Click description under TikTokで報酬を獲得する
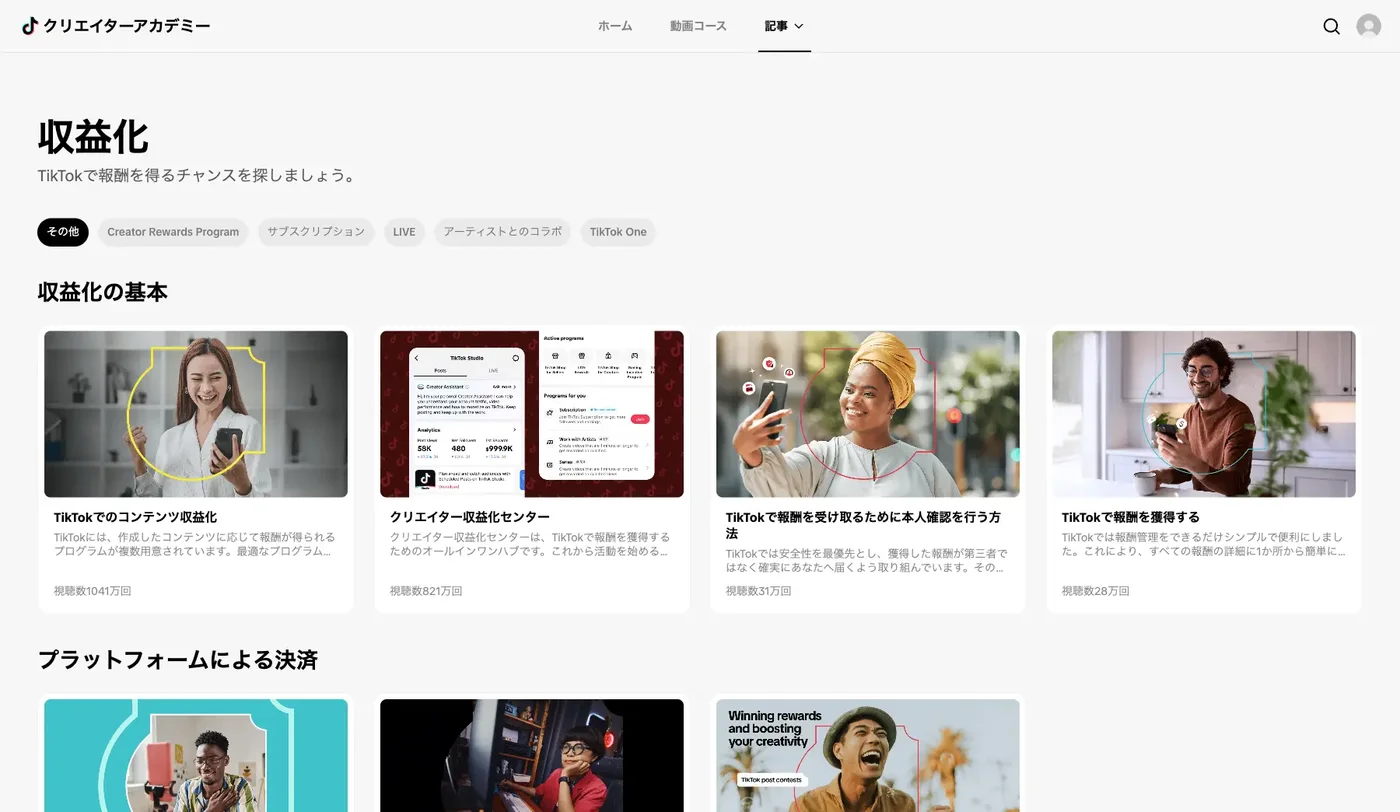This screenshot has height=812, width=1400. point(1204,544)
